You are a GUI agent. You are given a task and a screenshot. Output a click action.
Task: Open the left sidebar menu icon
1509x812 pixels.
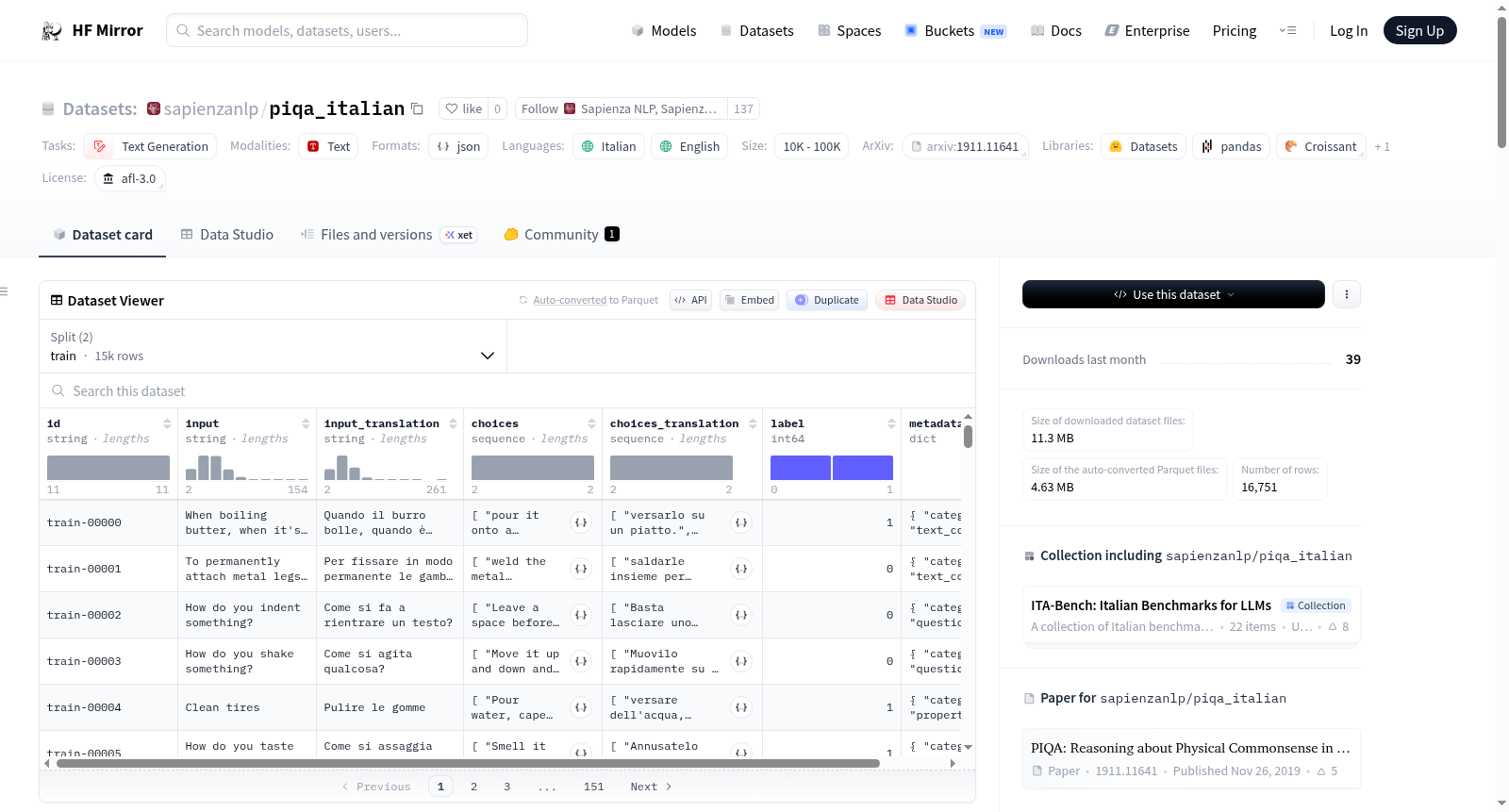pos(4,291)
